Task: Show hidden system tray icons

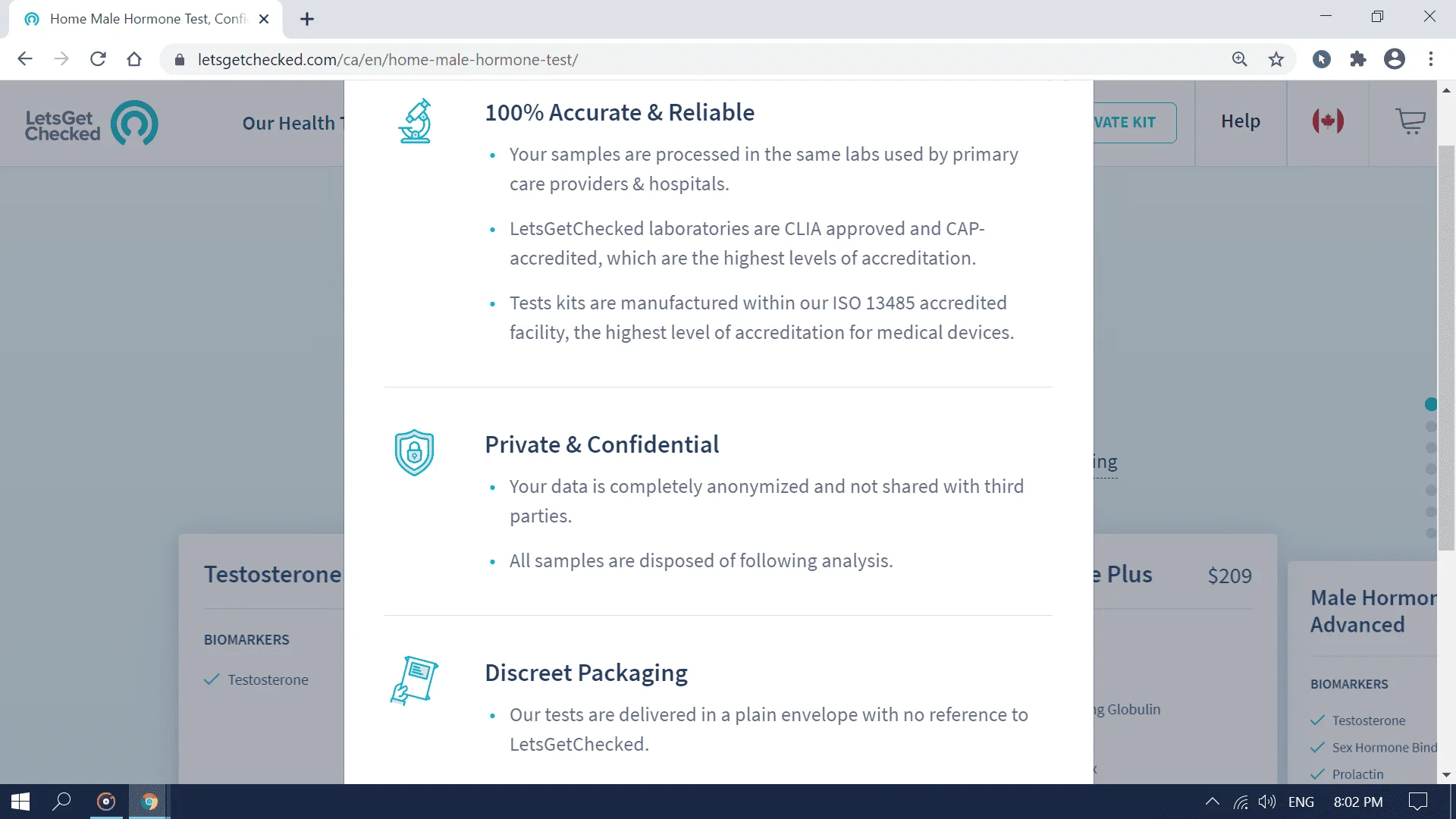Action: [1212, 802]
